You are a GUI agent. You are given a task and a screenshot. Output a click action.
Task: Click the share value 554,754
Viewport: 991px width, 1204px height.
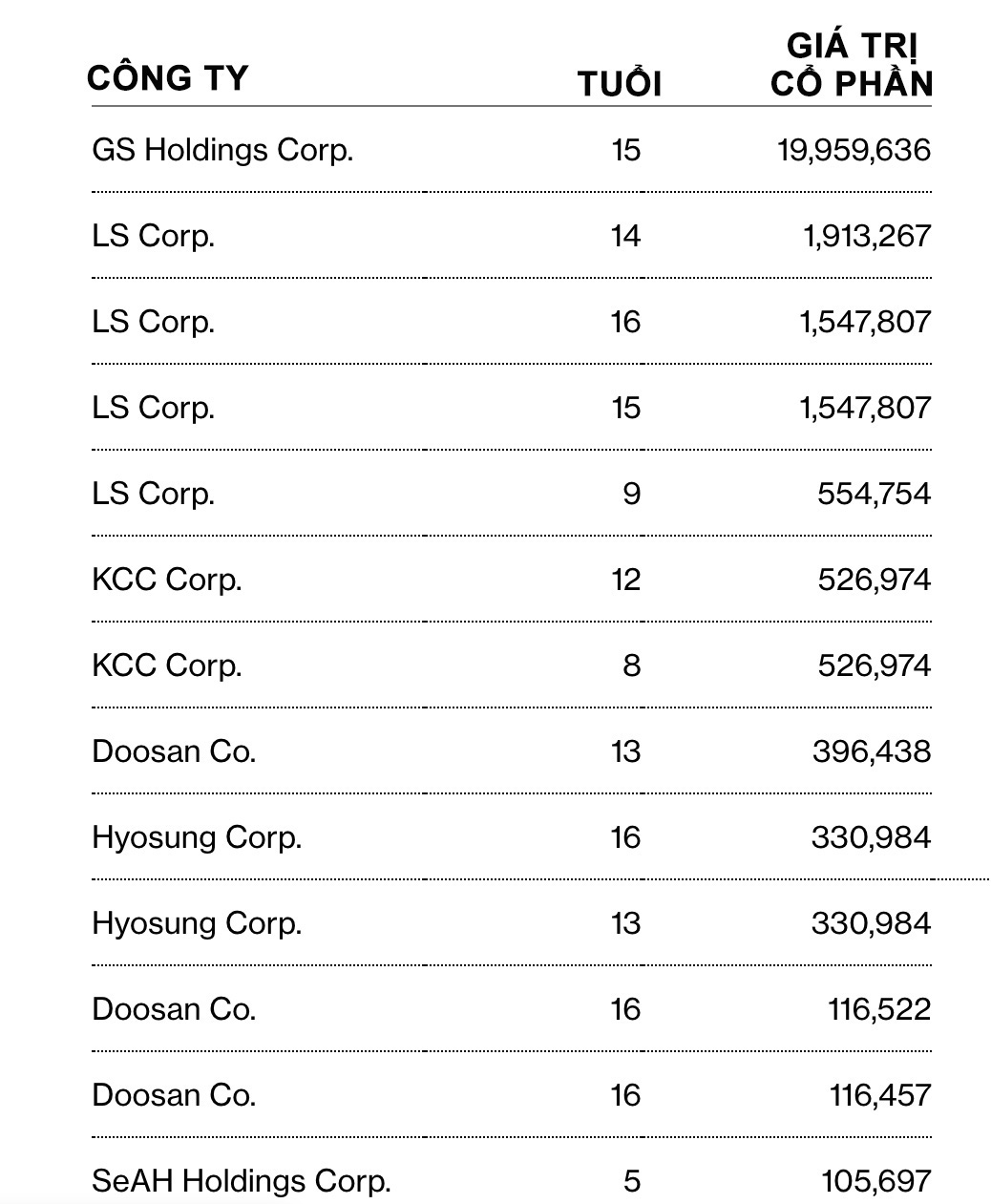pyautogui.click(x=874, y=494)
